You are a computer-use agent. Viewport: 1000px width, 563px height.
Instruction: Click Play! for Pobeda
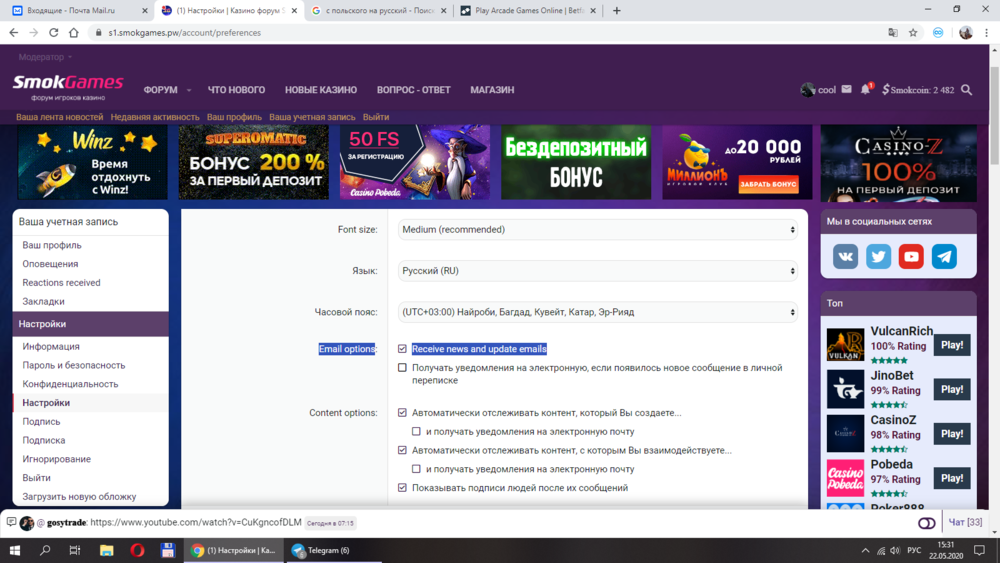[952, 478]
